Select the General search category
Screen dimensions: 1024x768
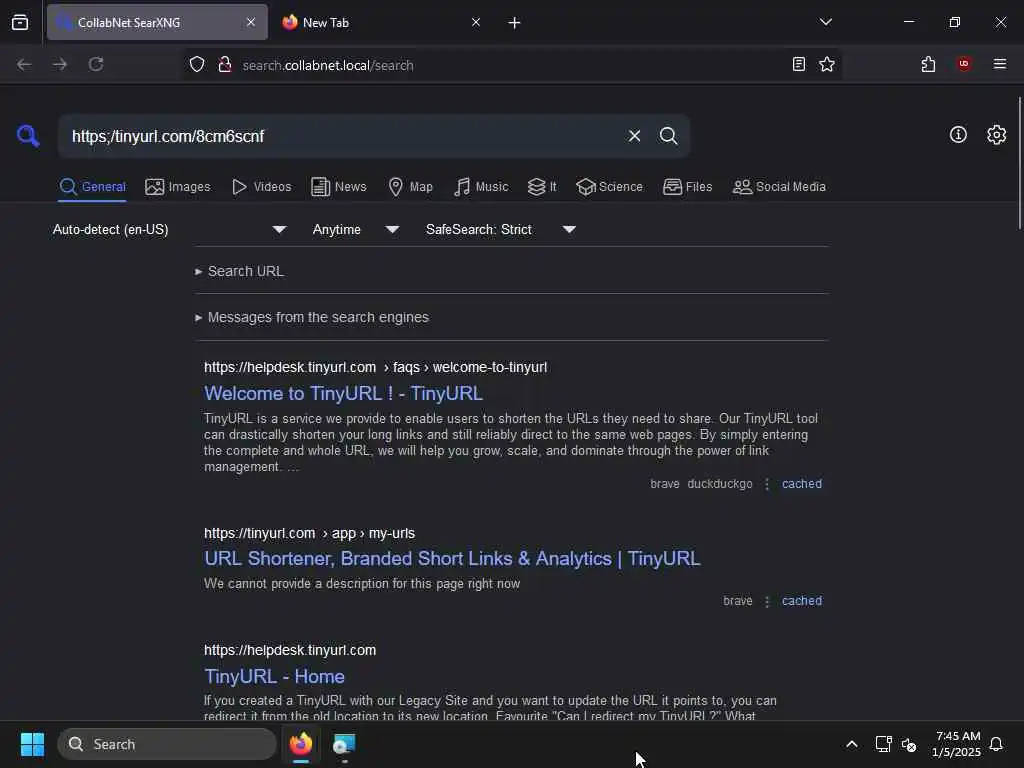(x=92, y=187)
